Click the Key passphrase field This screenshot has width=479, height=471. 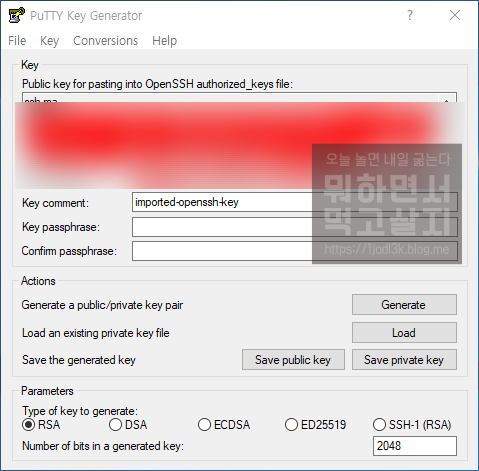pos(295,227)
